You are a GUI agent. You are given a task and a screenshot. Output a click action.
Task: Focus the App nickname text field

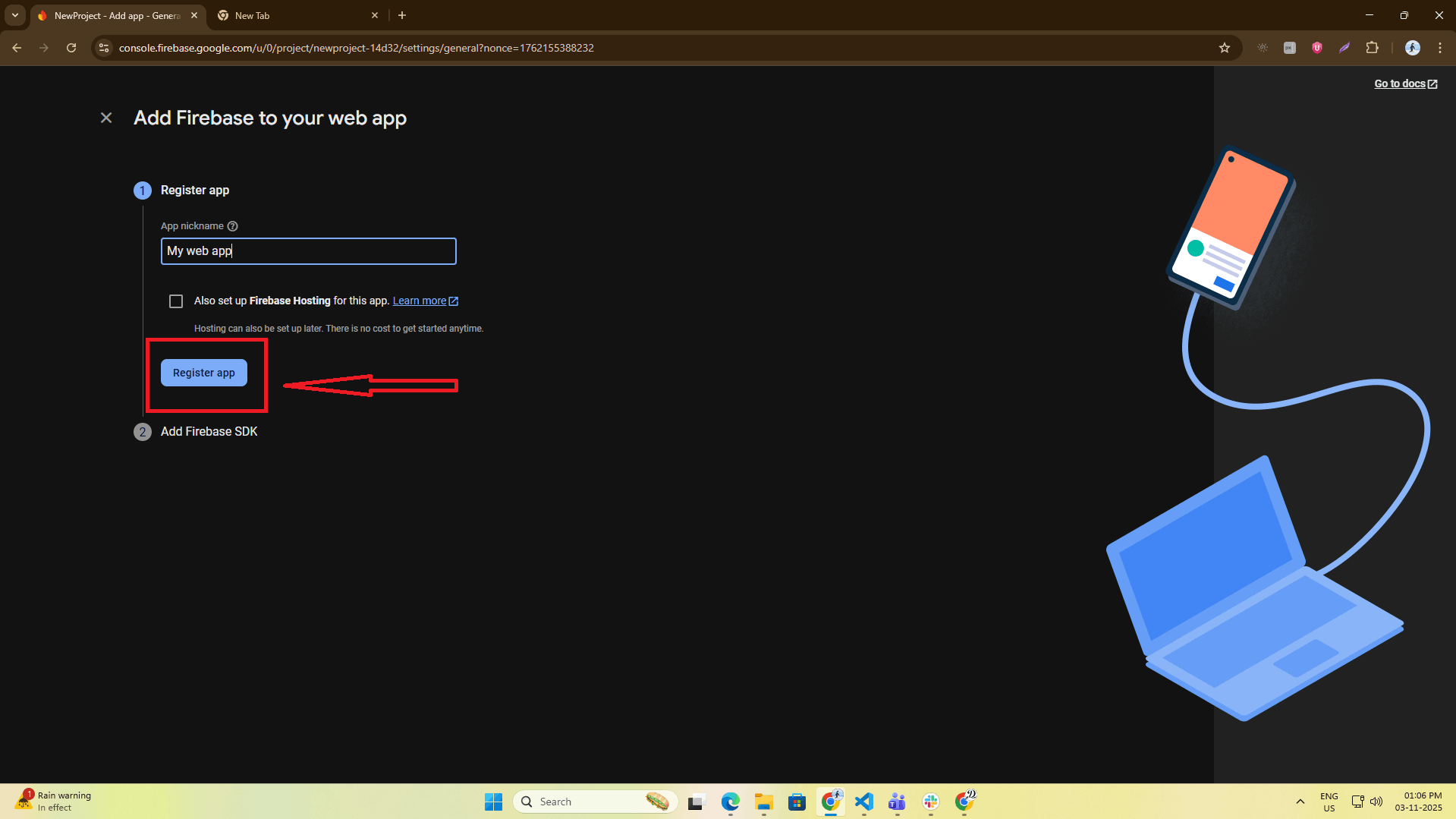(x=308, y=251)
